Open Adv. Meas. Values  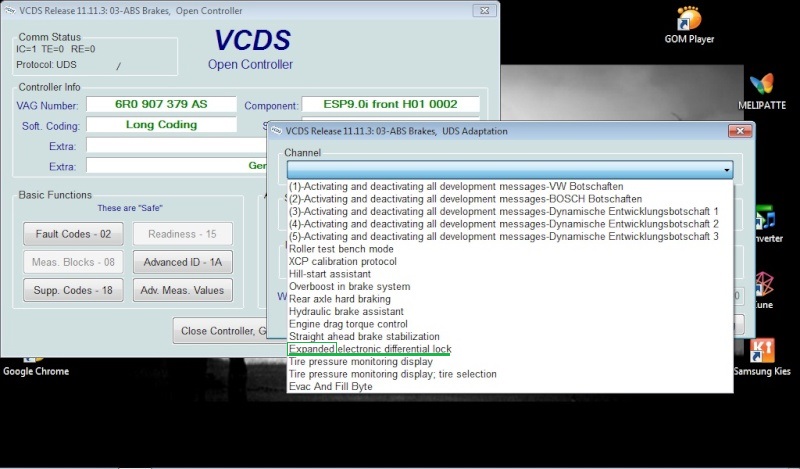(183, 290)
